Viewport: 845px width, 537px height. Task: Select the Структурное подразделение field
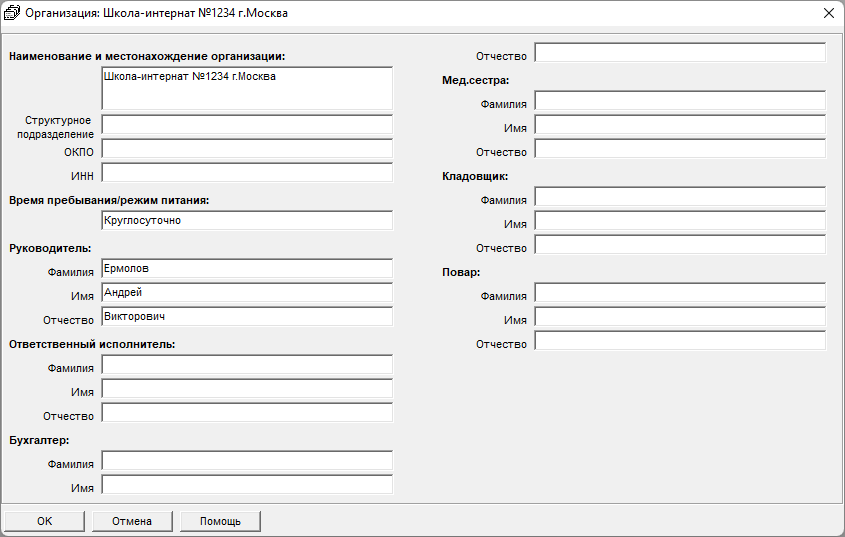click(247, 125)
